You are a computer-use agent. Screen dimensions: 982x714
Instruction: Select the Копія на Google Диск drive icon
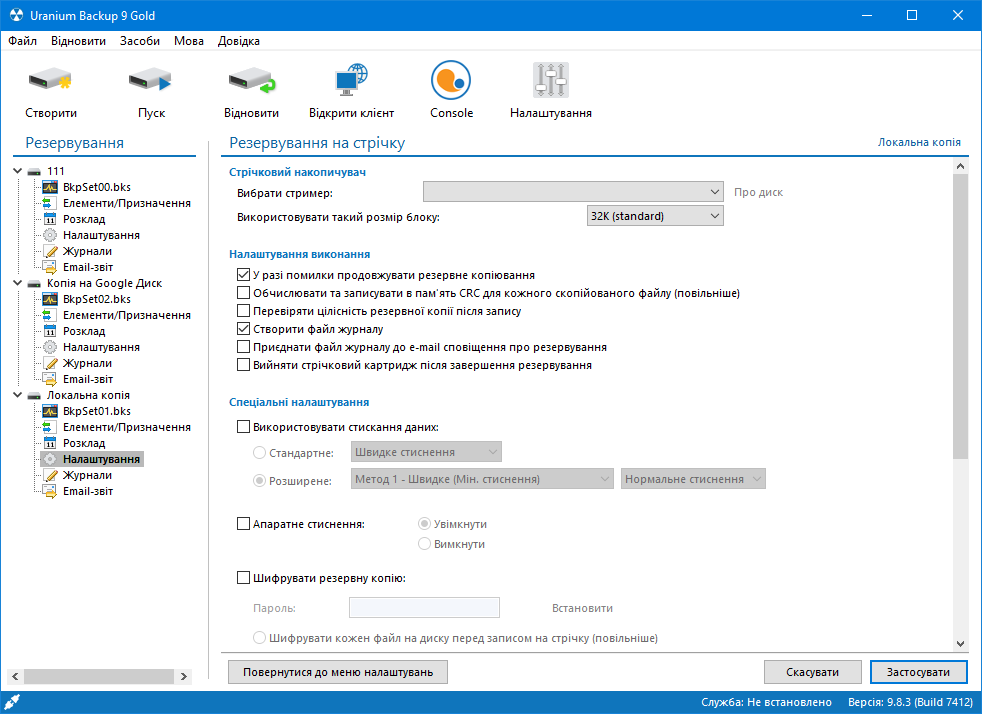[34, 284]
